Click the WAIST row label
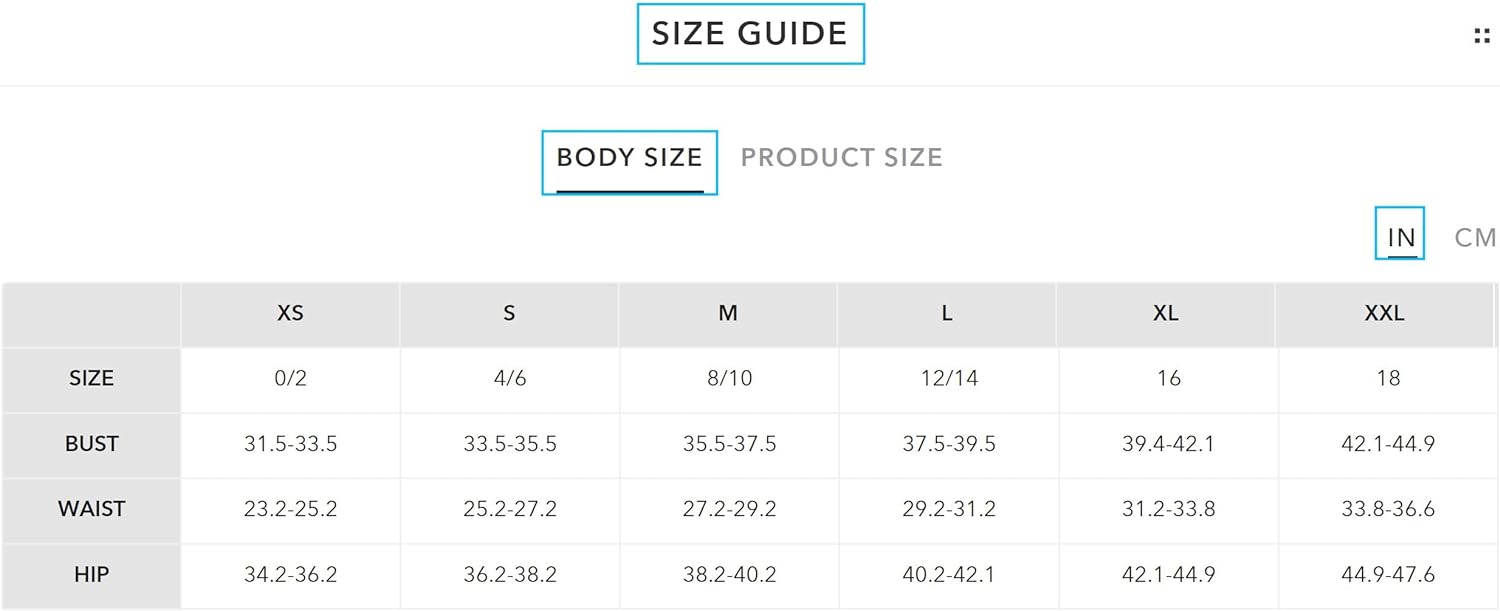Viewport: 1500px width, 611px height. click(x=91, y=510)
